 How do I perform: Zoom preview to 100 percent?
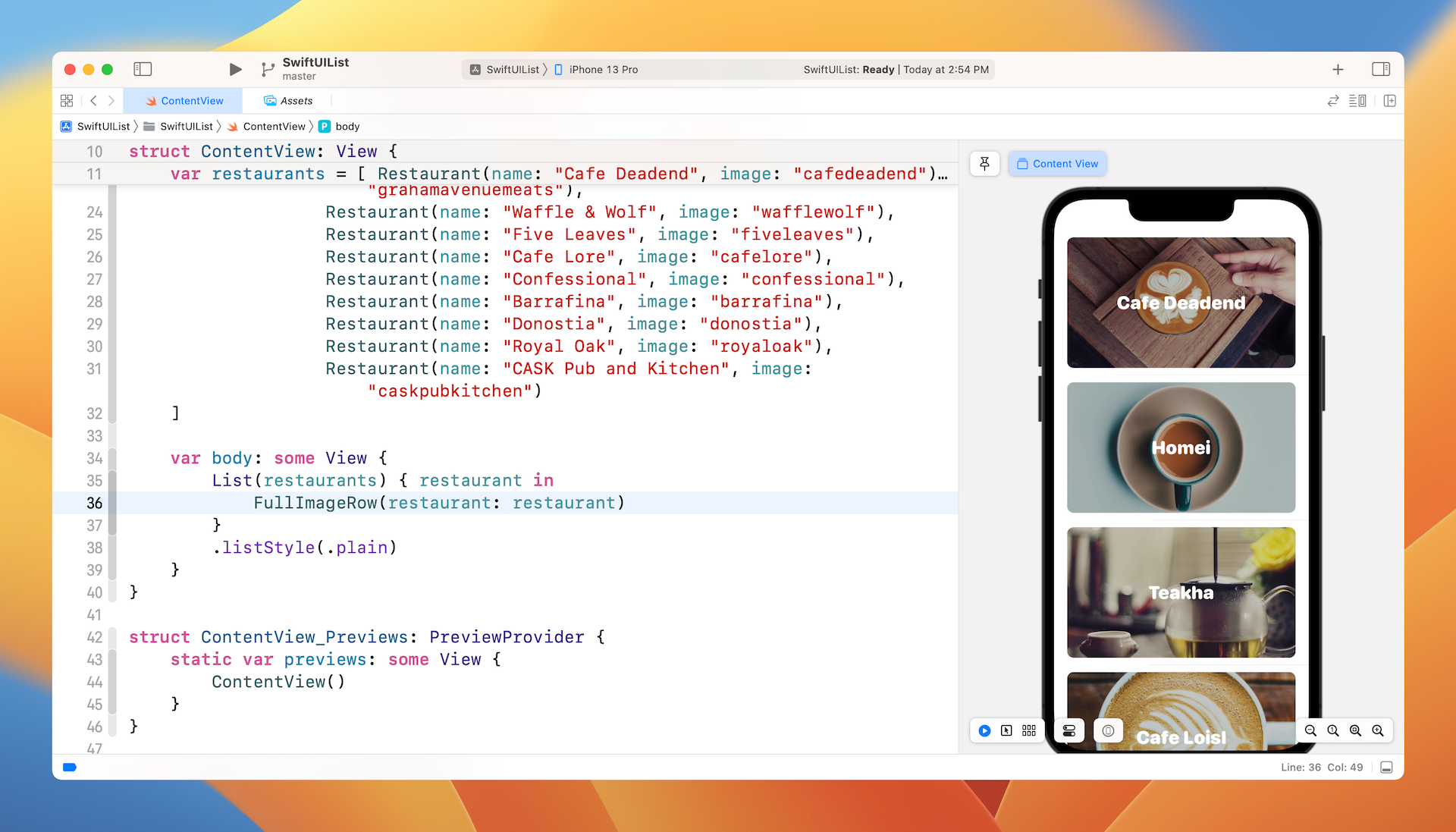1333,730
